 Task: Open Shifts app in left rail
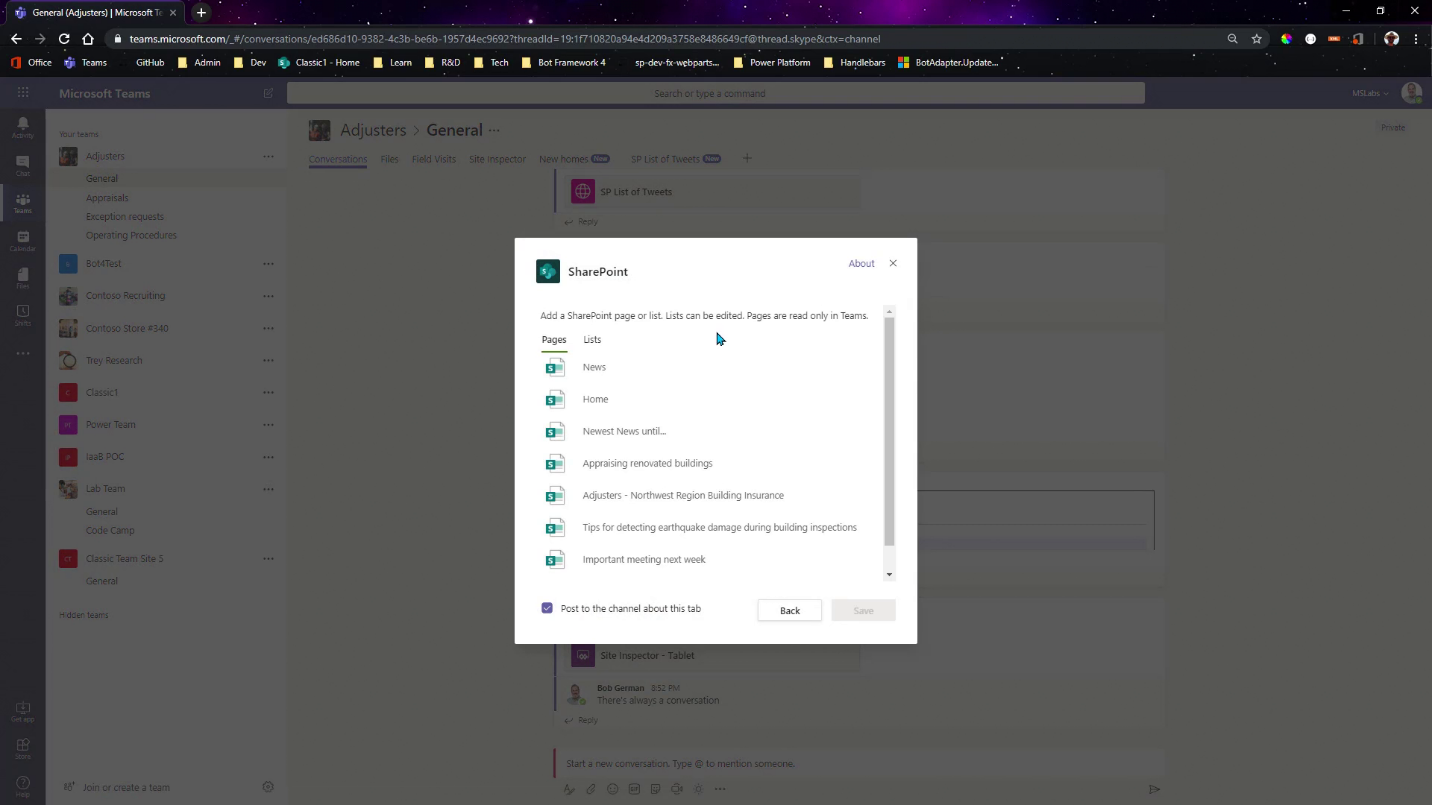pos(22,316)
